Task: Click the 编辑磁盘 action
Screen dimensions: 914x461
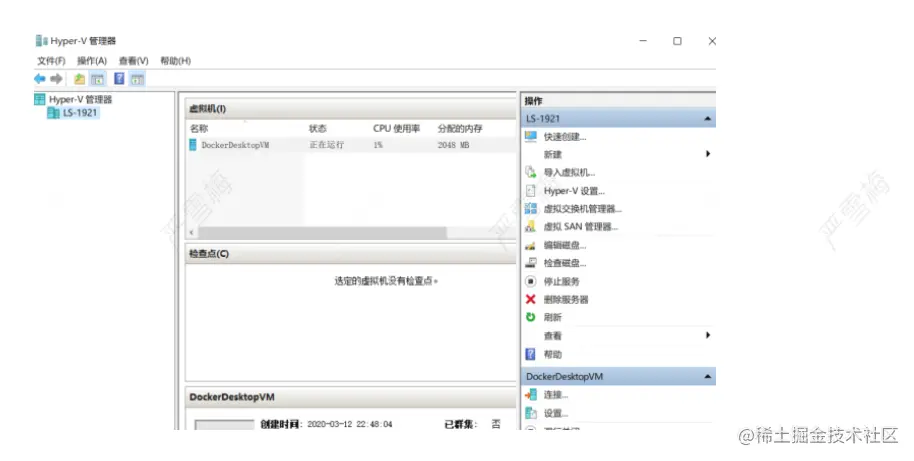Action: click(x=565, y=245)
